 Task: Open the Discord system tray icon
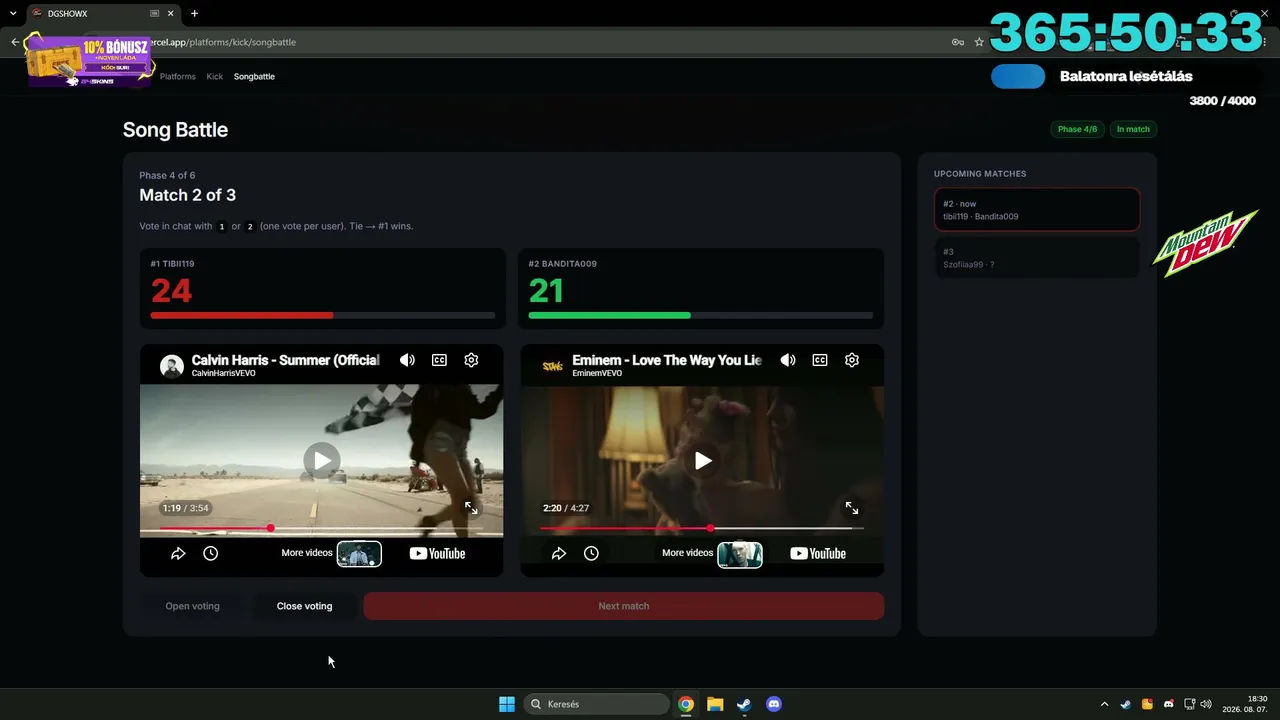(1168, 704)
